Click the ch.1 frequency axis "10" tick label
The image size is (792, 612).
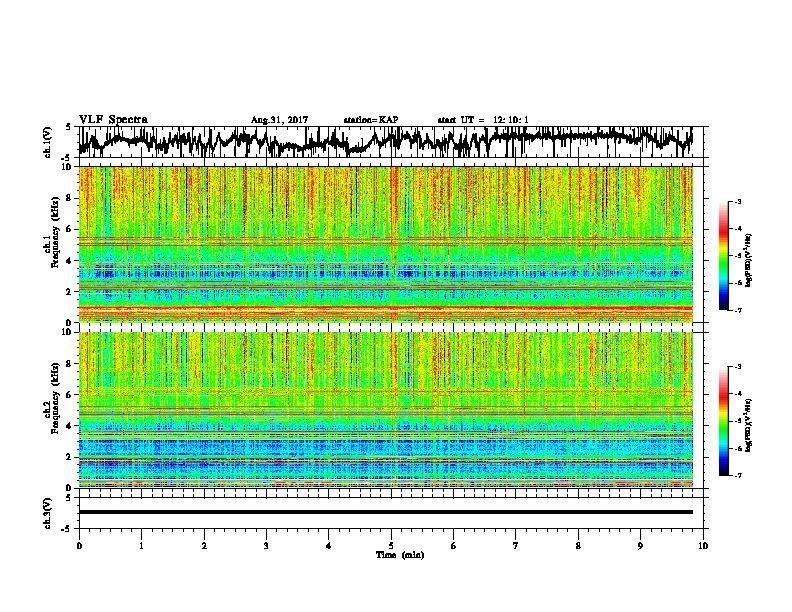click(x=67, y=167)
